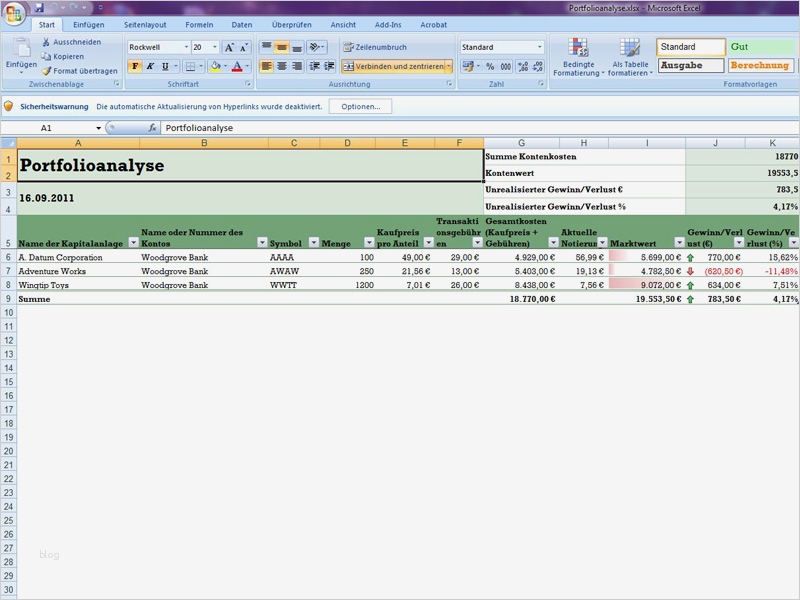This screenshot has width=800, height=600.
Task: Increase cell indent
Action: click(330, 66)
